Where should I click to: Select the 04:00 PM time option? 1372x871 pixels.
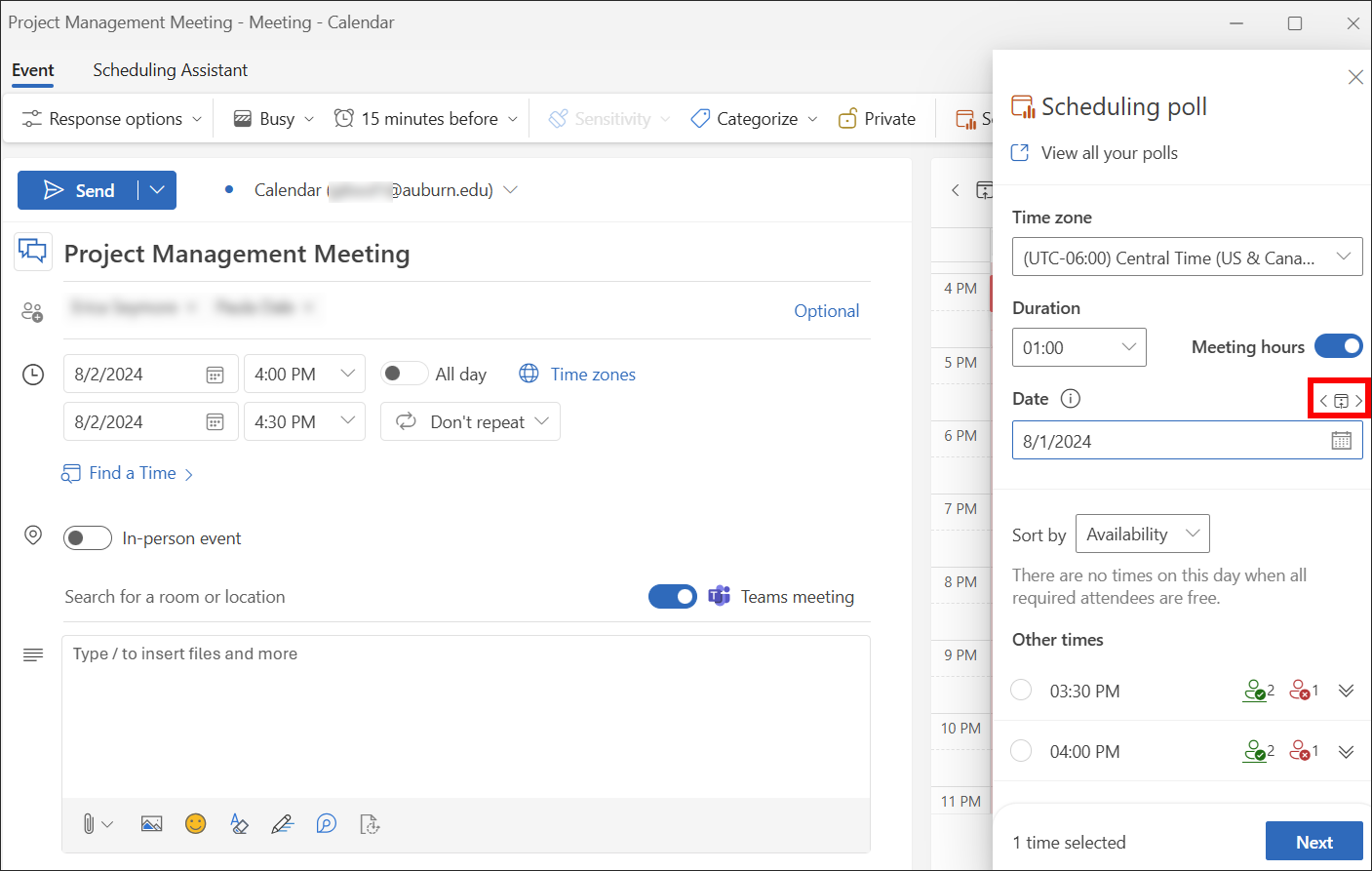pyautogui.click(x=1021, y=750)
